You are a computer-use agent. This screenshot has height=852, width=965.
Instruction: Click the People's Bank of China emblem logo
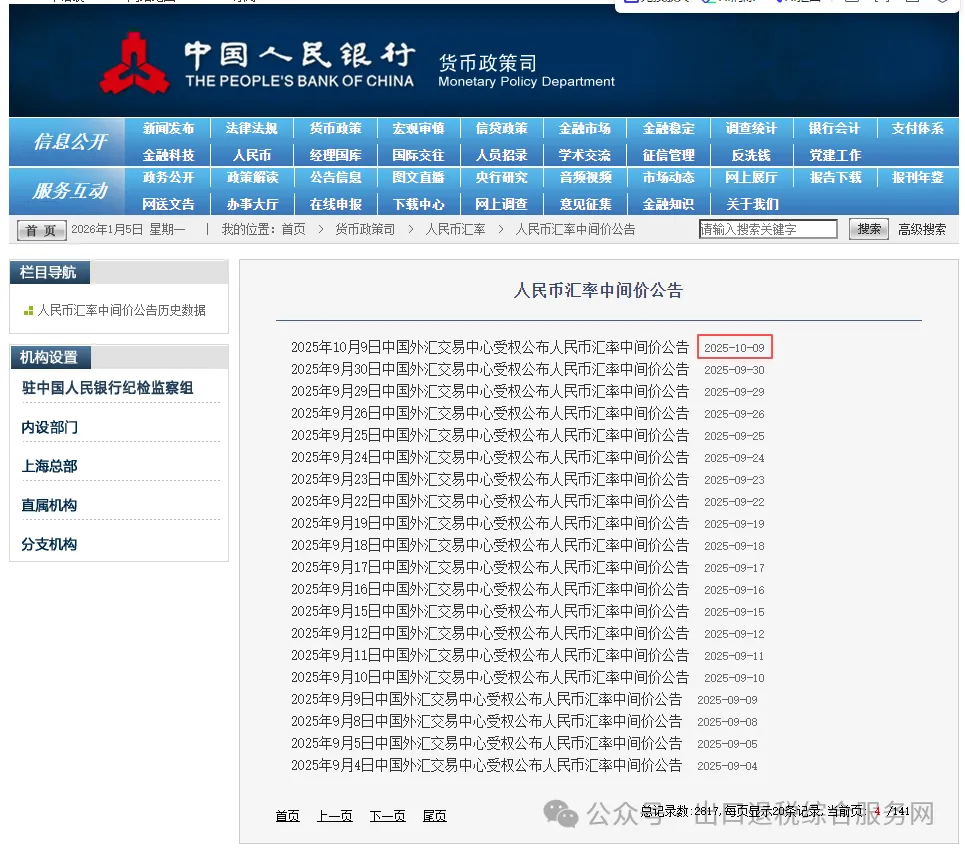pyautogui.click(x=134, y=62)
